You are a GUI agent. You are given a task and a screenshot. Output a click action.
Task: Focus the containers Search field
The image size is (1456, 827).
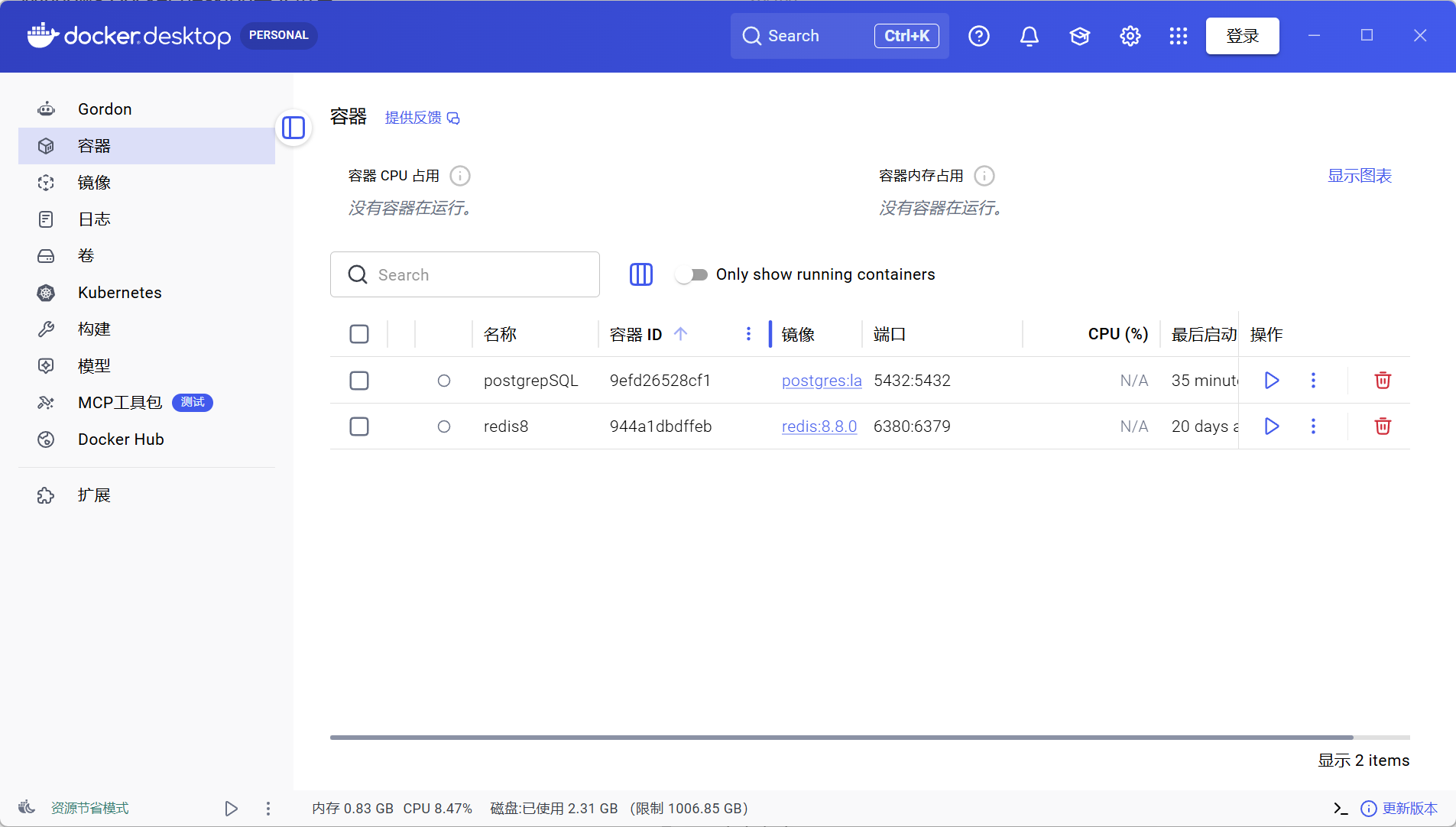click(465, 274)
